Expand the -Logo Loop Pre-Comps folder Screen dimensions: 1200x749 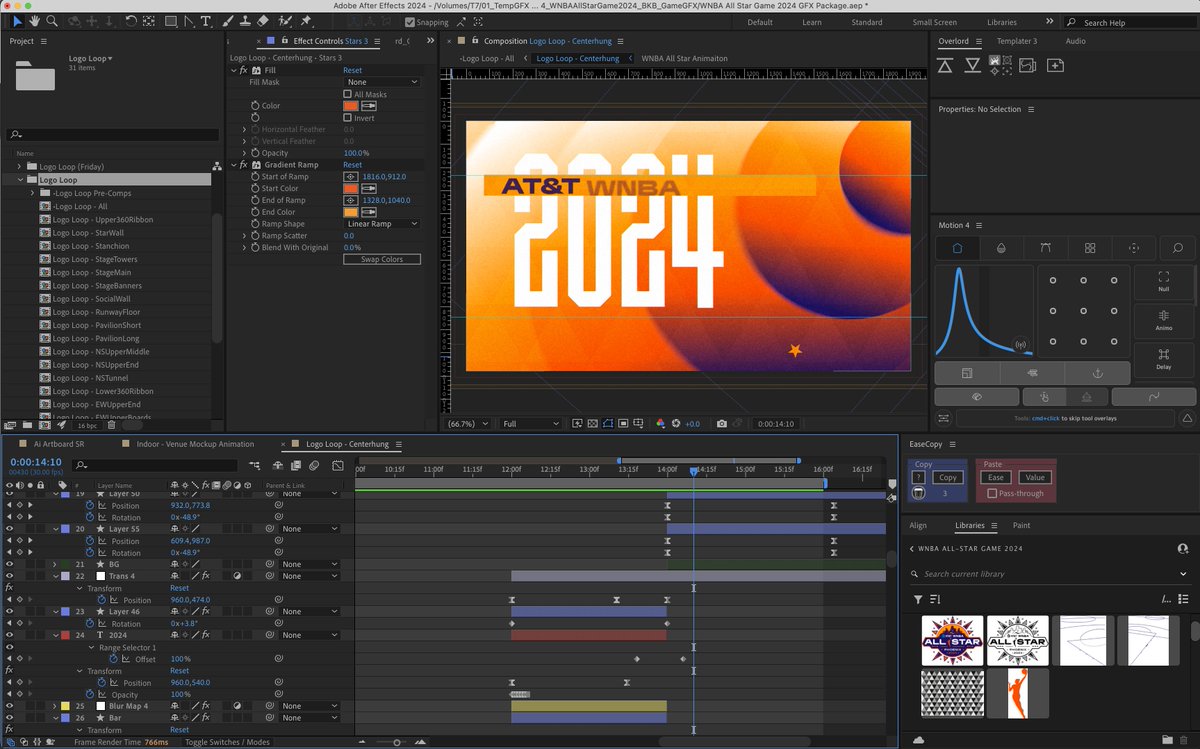[32, 193]
